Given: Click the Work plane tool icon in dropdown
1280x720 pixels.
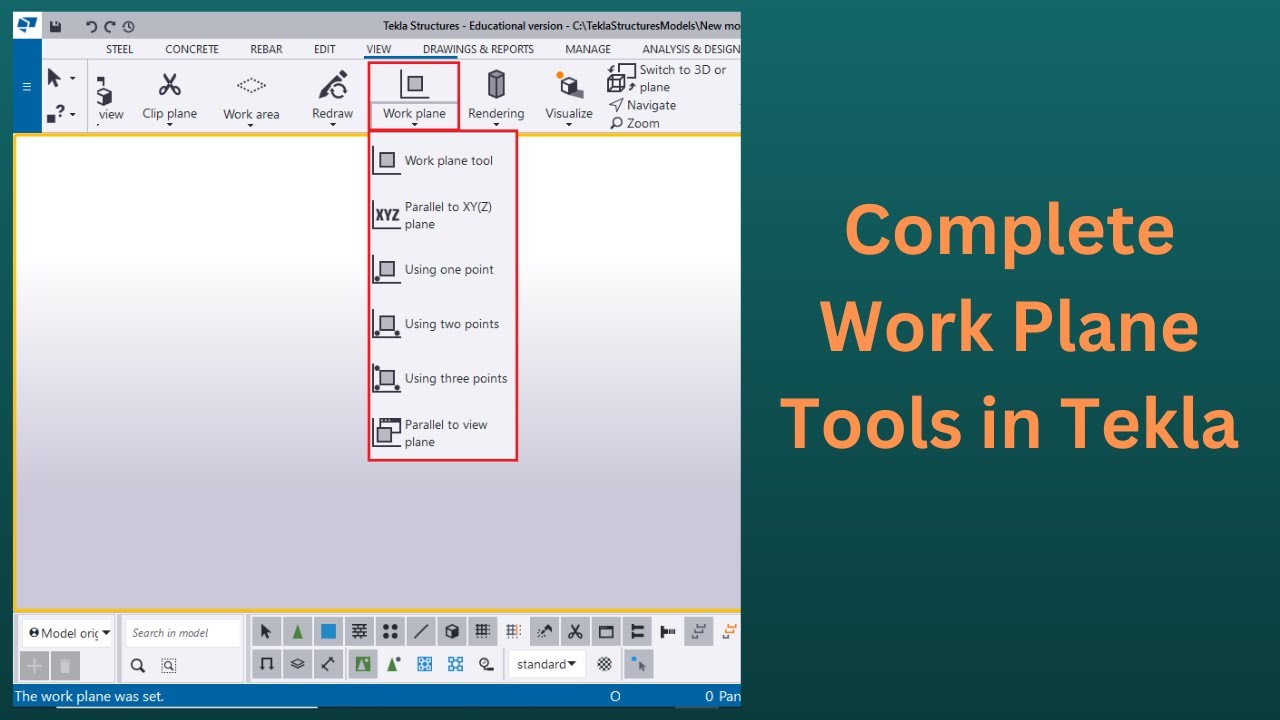Looking at the screenshot, I should [386, 160].
